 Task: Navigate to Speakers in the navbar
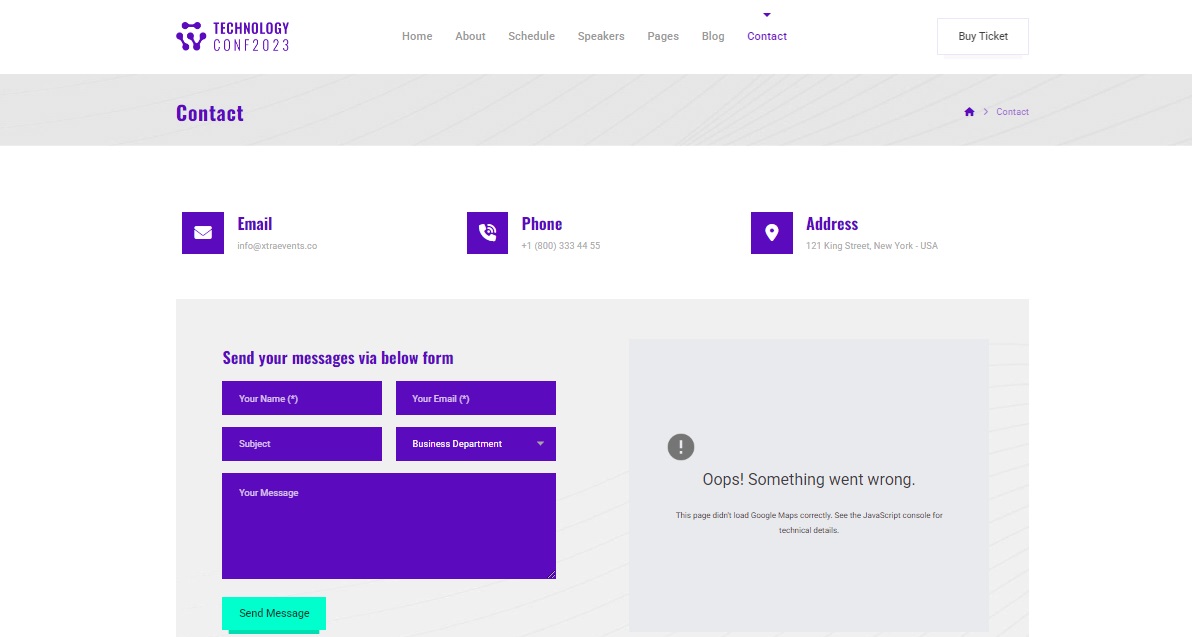tap(601, 36)
